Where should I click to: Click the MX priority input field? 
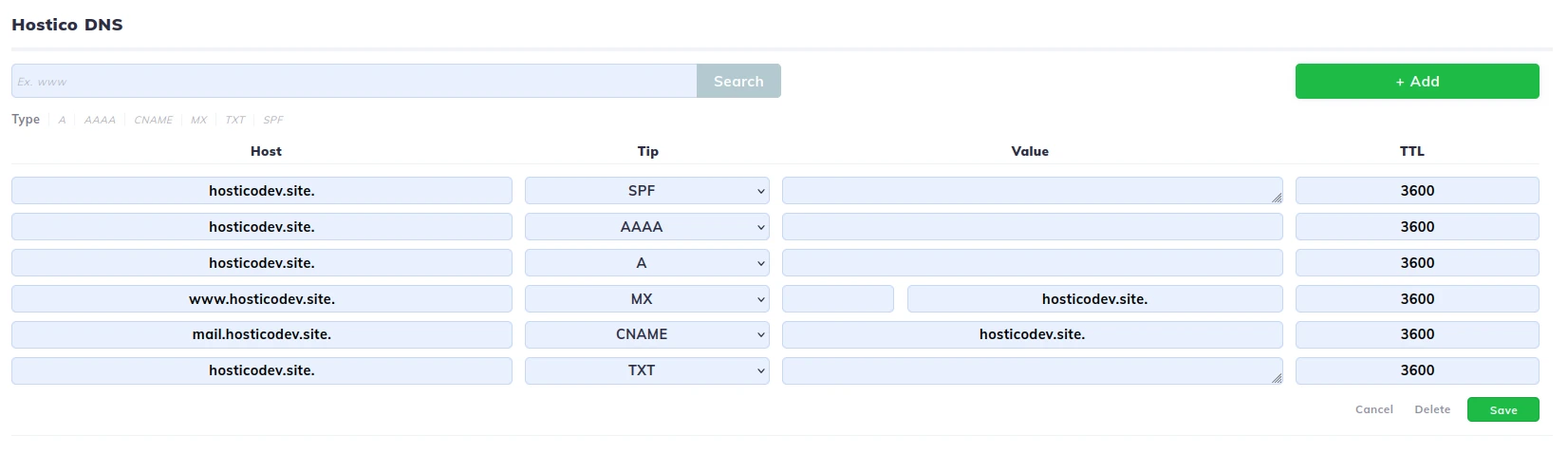(x=837, y=299)
